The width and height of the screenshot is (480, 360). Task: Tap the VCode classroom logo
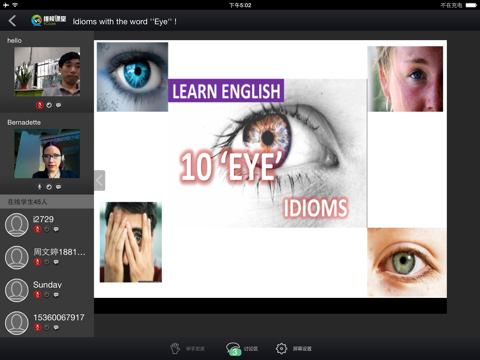coord(49,20)
